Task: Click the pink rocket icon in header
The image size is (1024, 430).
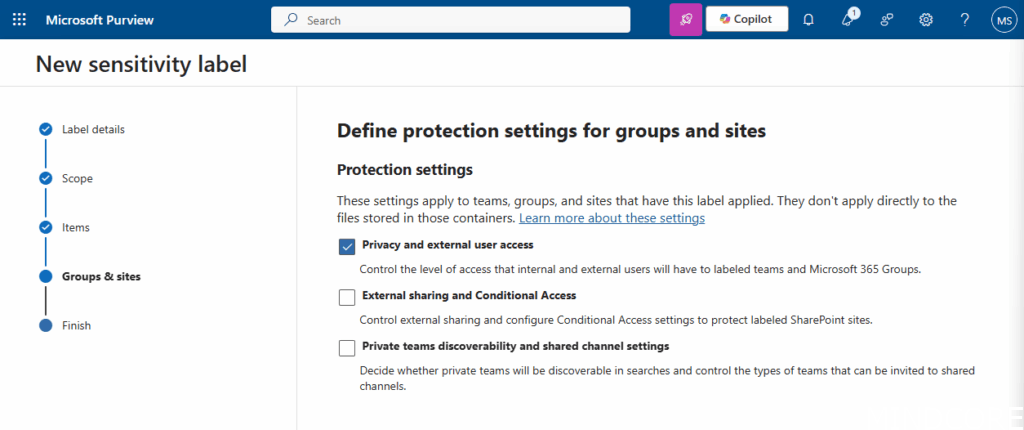Action: [685, 19]
